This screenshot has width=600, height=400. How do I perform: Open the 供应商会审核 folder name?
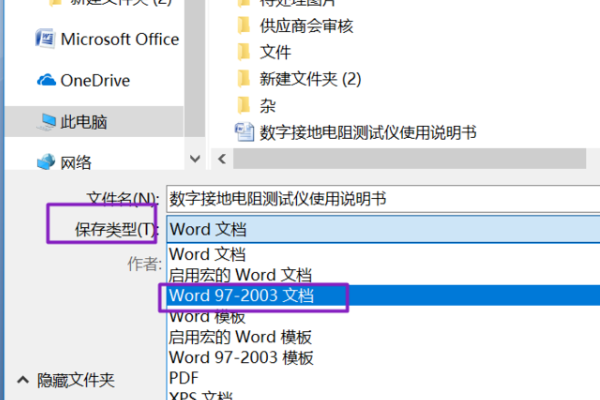(x=306, y=26)
